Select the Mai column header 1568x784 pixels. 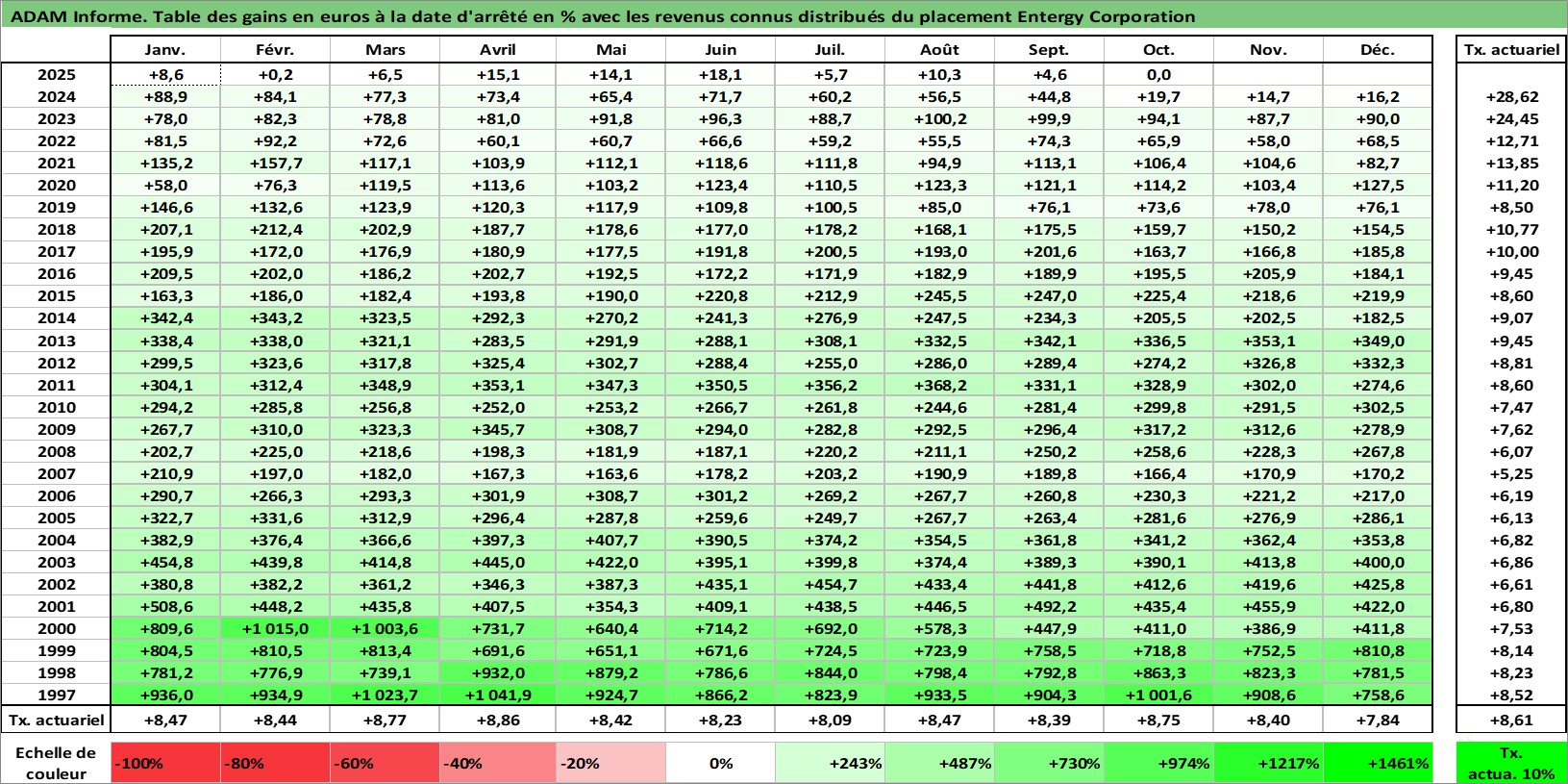(x=611, y=50)
